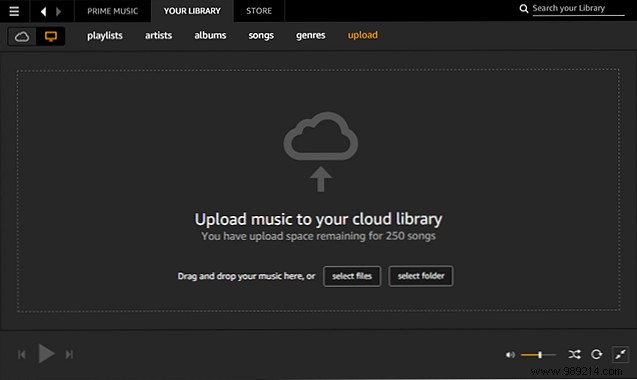Show artists in the library
This screenshot has width=637, height=380.
point(158,35)
